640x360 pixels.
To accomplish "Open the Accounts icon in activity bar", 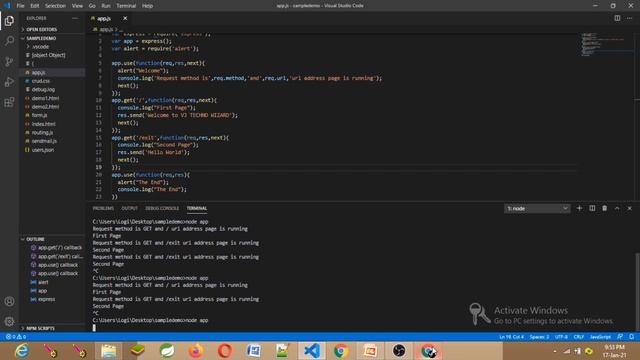I will (x=9, y=302).
